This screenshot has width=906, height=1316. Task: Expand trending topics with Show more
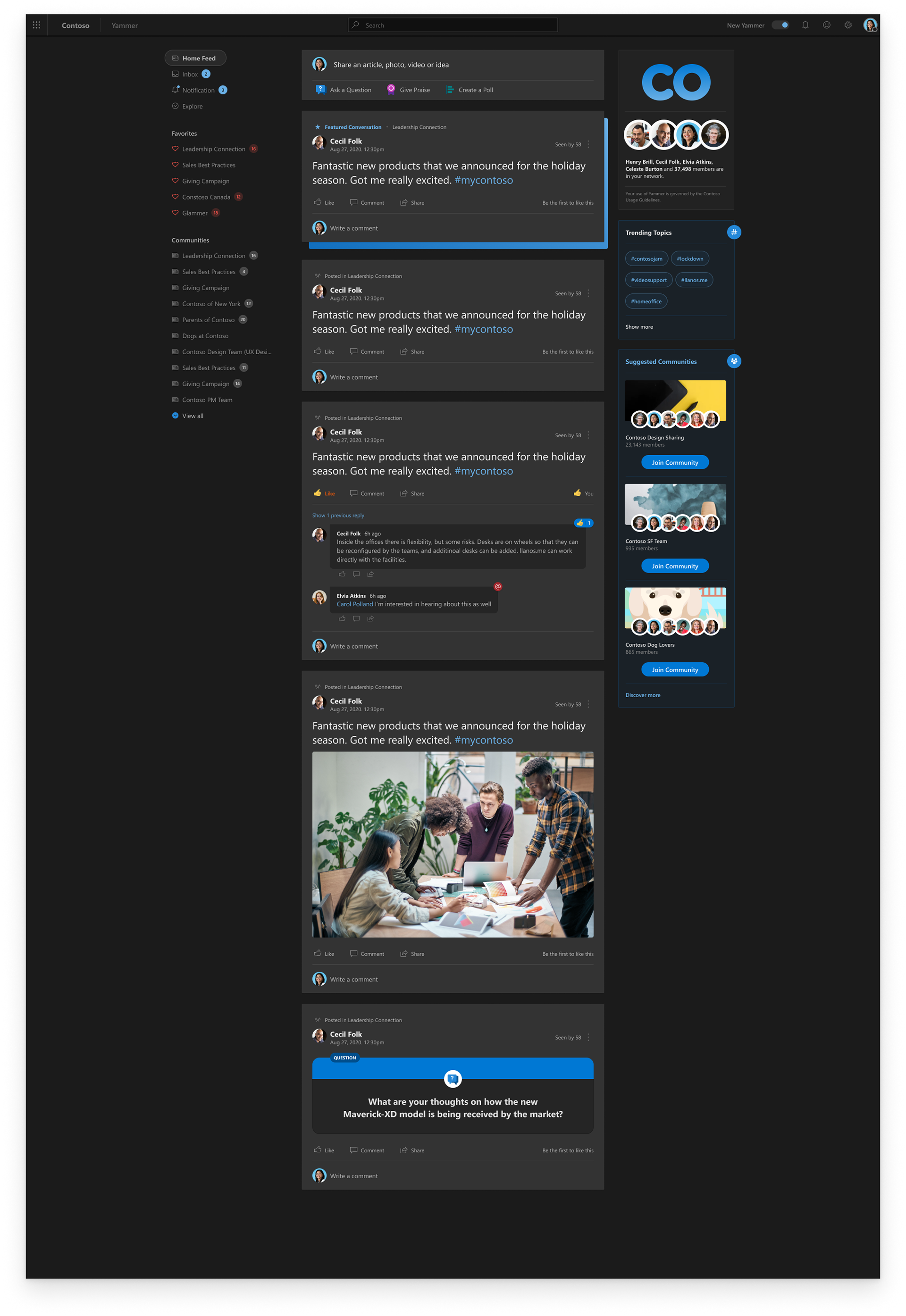tap(639, 327)
